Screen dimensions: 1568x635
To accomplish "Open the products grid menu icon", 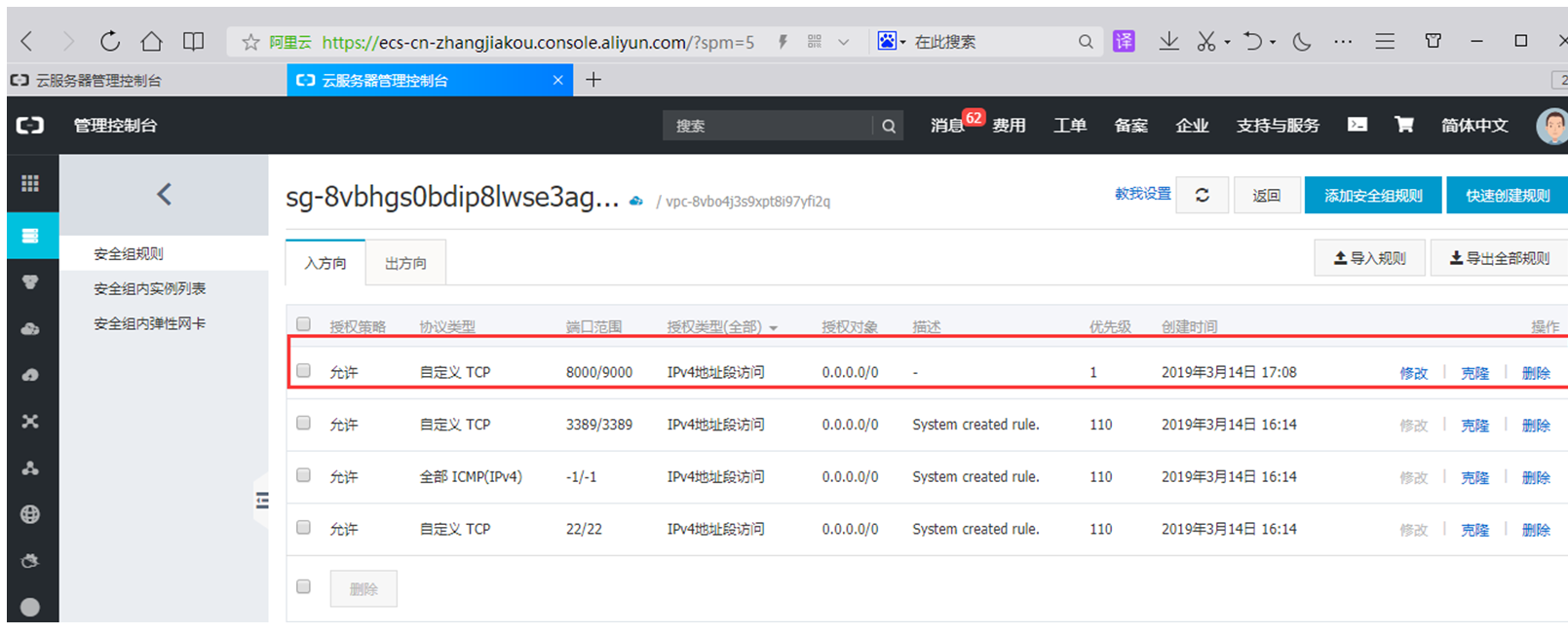I will (30, 183).
